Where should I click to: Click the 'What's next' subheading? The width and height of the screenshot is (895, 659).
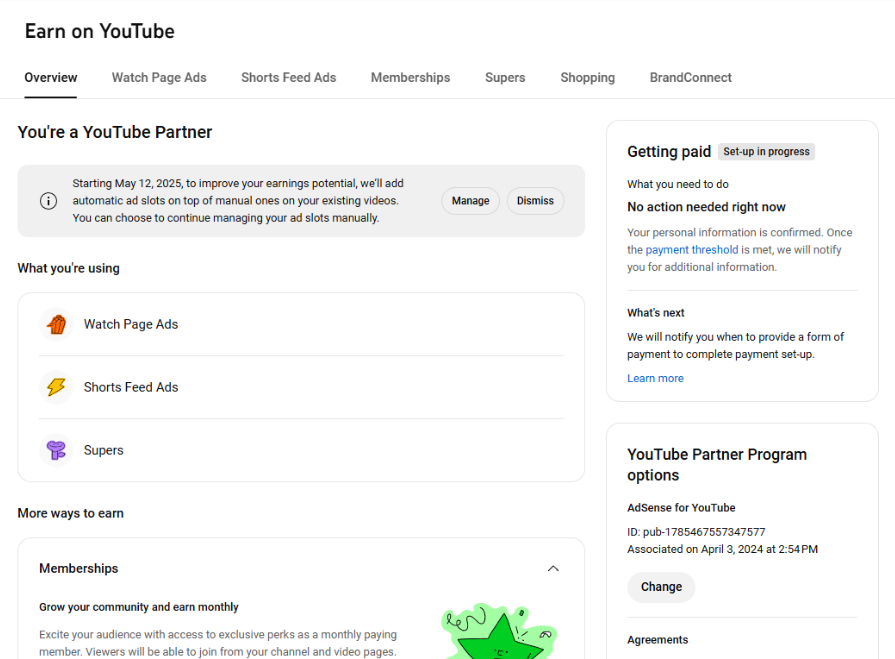[x=656, y=313]
